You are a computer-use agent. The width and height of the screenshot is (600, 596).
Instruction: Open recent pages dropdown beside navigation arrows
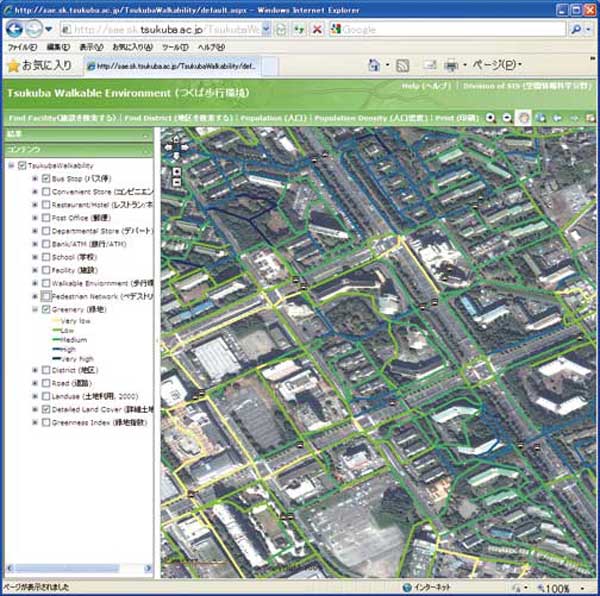[x=49, y=29]
